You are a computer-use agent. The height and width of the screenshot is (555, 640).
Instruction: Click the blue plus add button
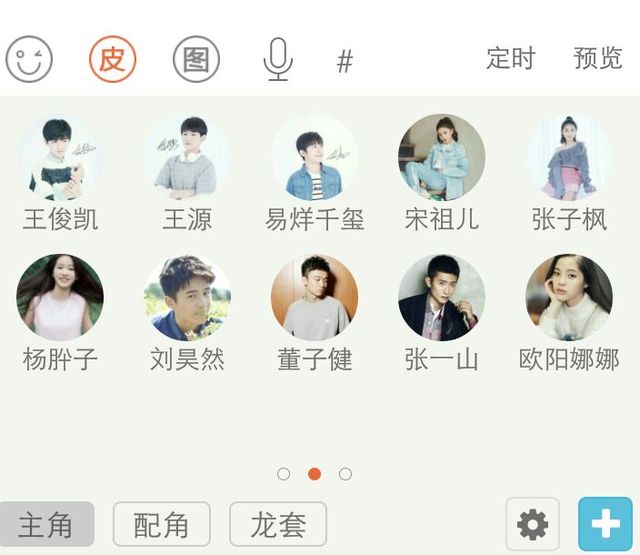606,524
